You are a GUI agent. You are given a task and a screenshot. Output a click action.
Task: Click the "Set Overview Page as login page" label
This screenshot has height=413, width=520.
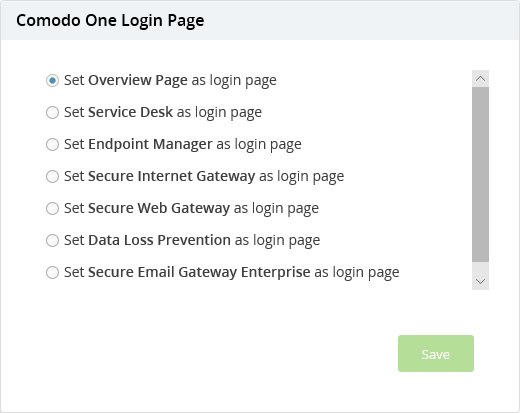170,80
